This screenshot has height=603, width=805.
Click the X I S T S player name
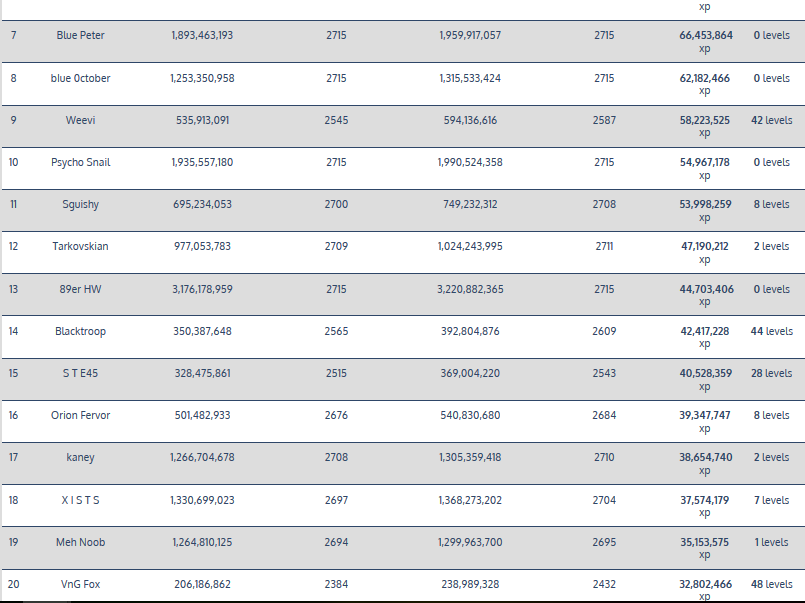coord(80,500)
